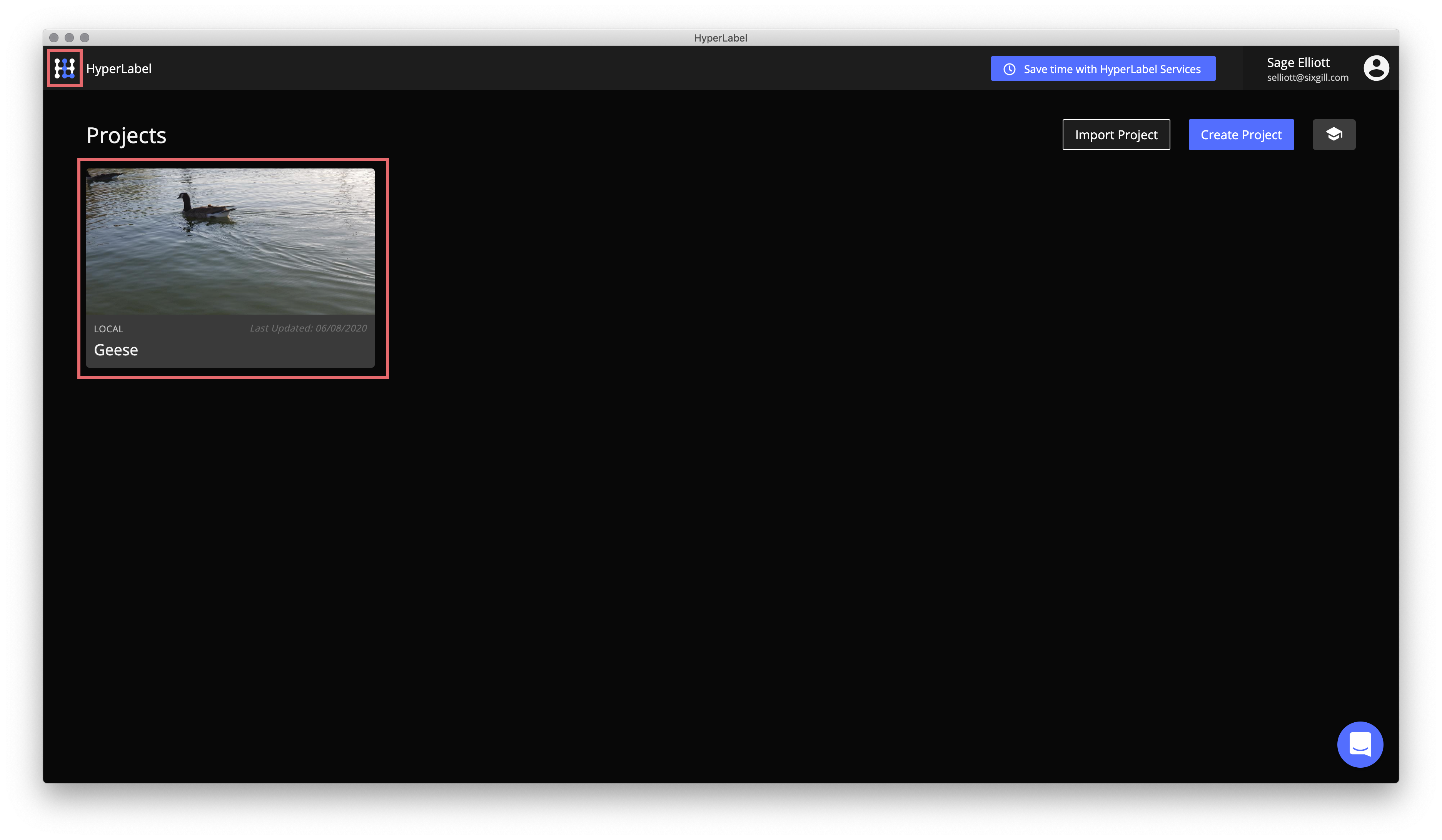Click the LOCAL label on project card
1442x840 pixels.
coord(108,329)
